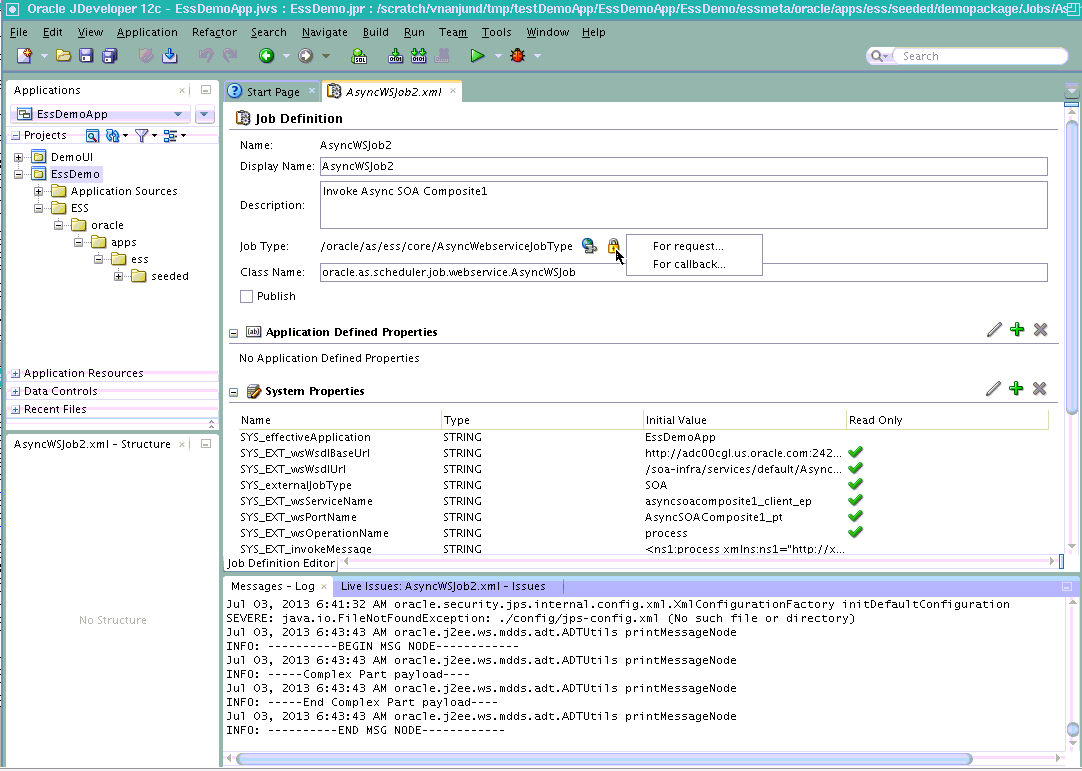The width and height of the screenshot is (1082, 771).
Task: Open the SQL worksheet icon
Action: pos(359,56)
